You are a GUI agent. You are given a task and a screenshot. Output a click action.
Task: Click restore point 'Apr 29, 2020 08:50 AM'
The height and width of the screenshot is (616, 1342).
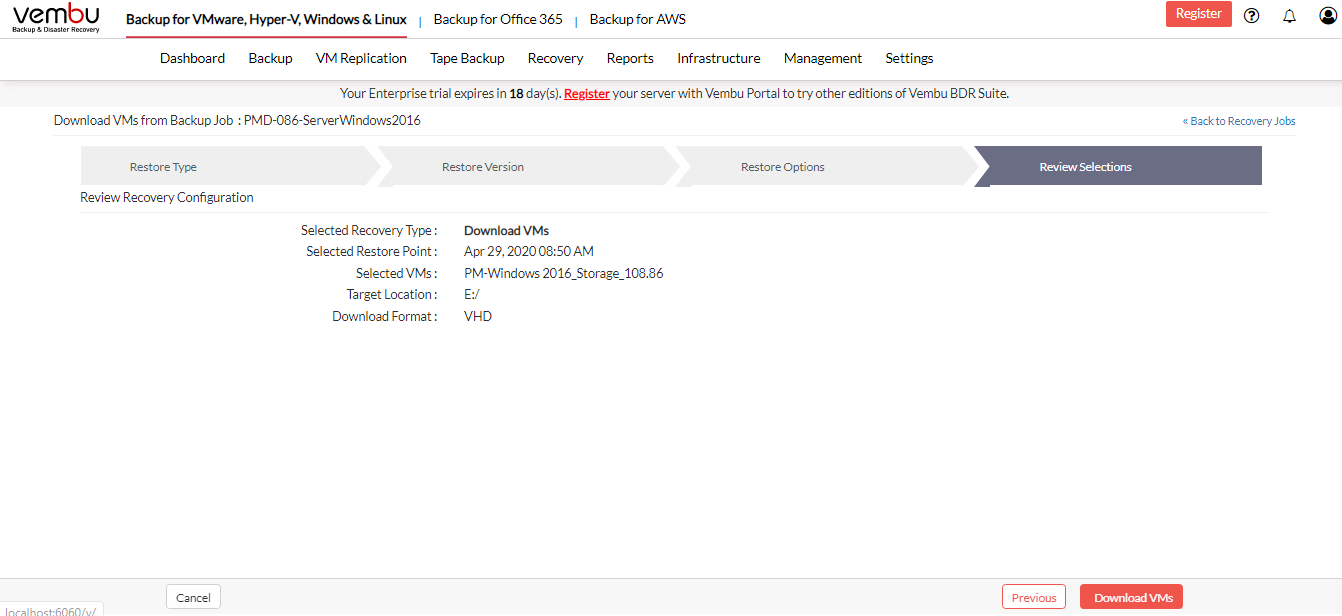pos(529,252)
